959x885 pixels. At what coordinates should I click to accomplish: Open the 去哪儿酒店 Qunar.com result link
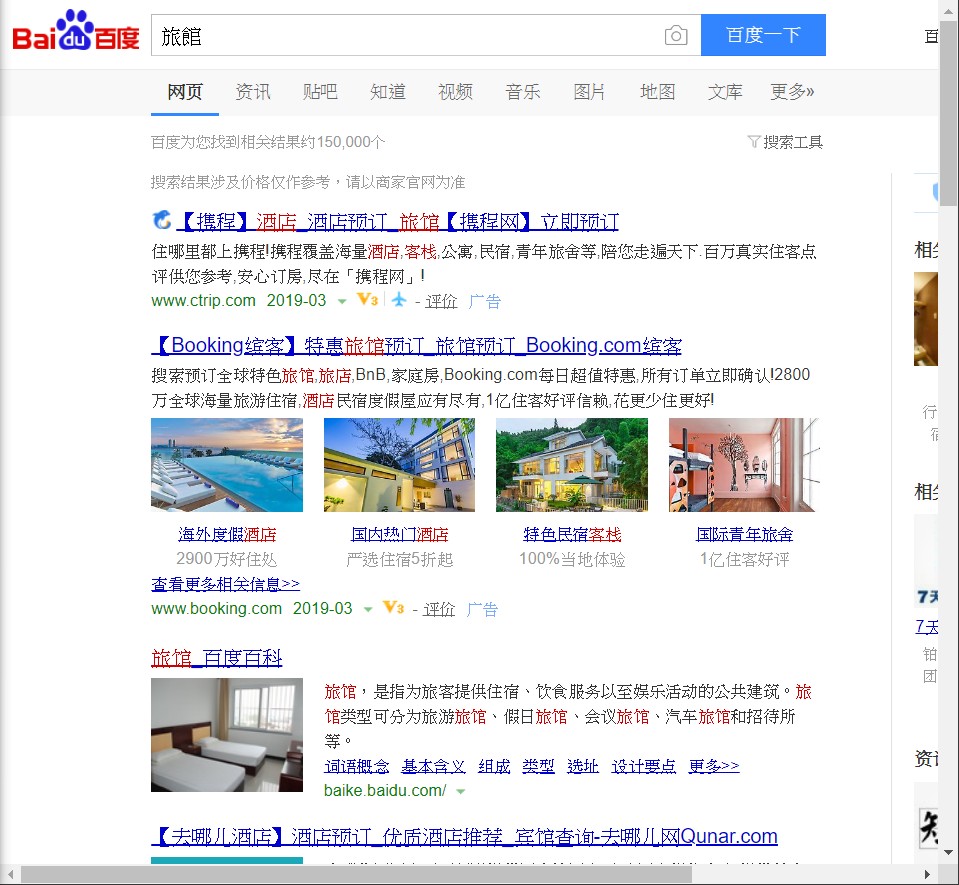464,836
